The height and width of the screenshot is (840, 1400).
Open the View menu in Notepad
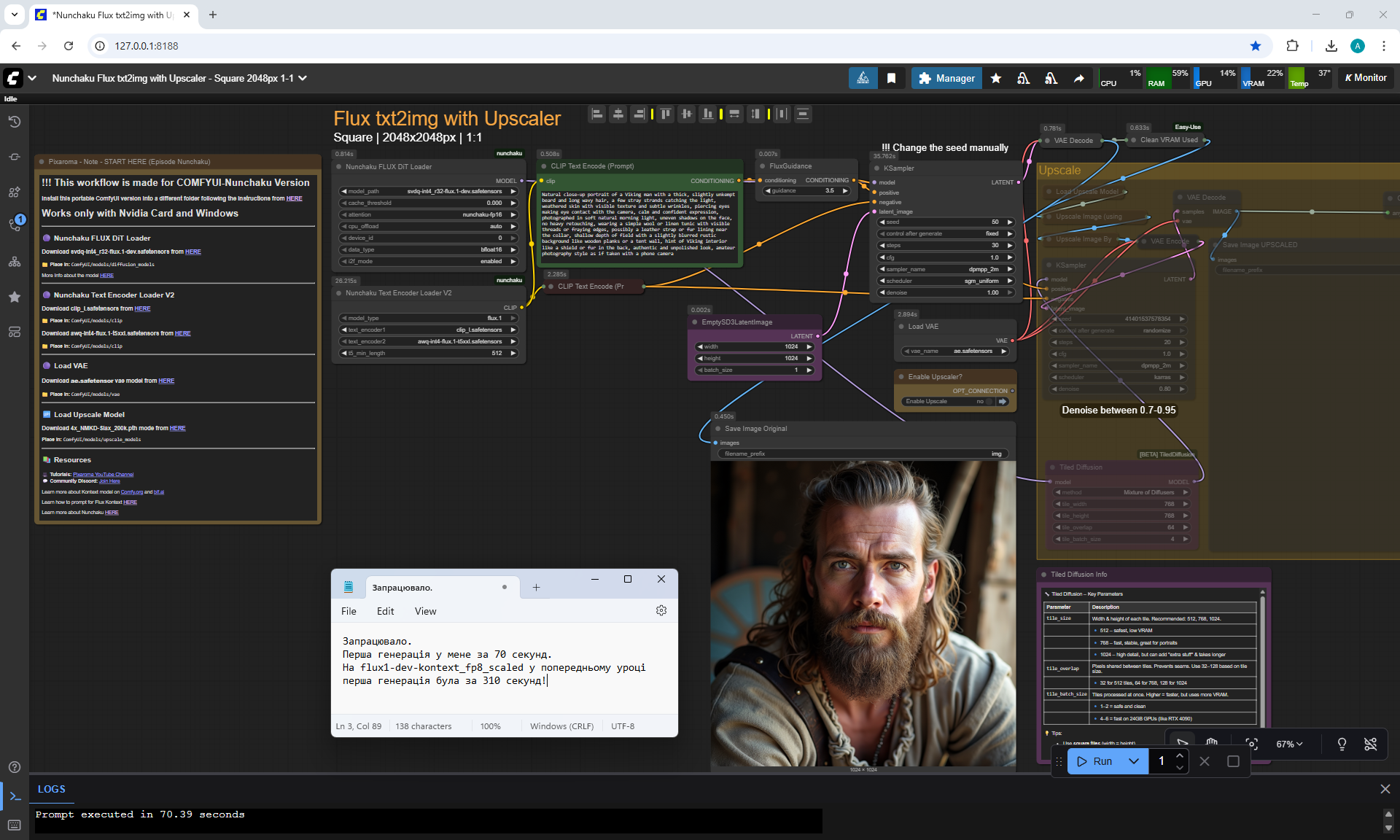click(425, 611)
